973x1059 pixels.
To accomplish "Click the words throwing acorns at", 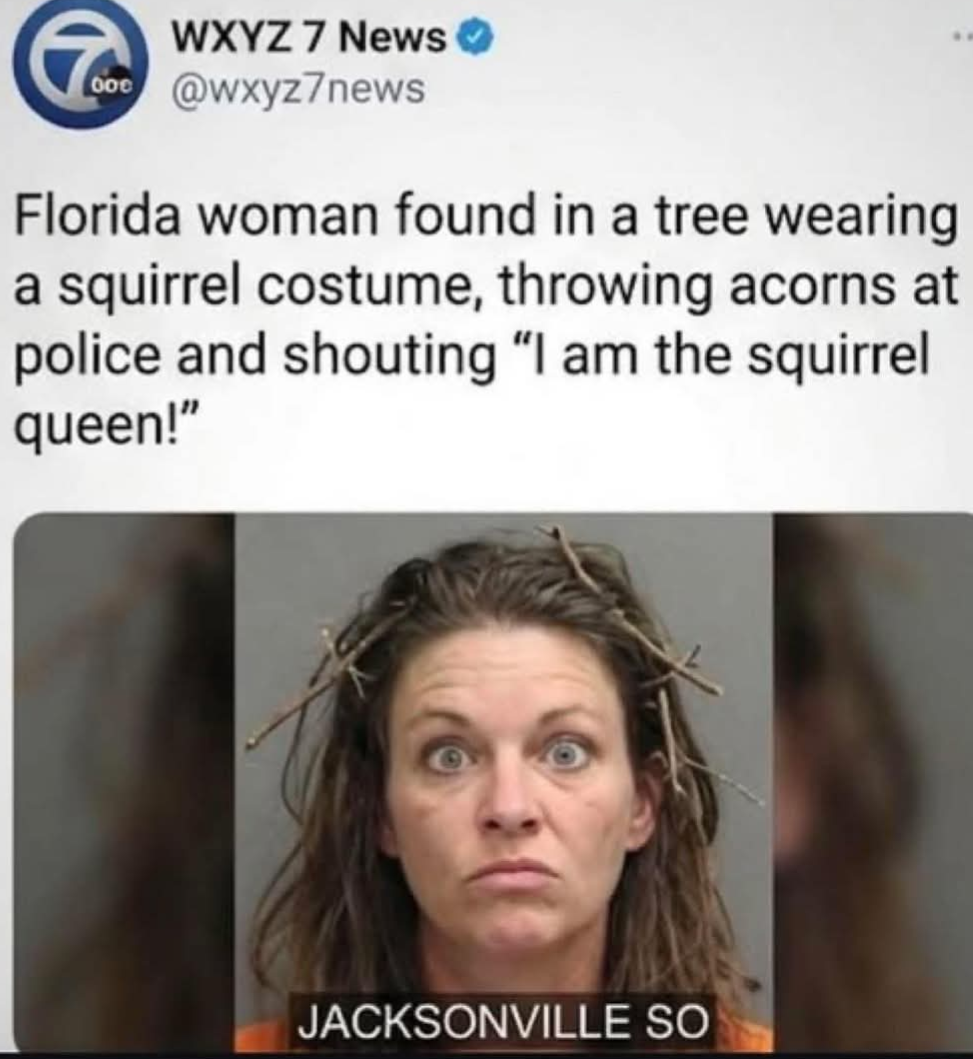I will (x=727, y=287).
